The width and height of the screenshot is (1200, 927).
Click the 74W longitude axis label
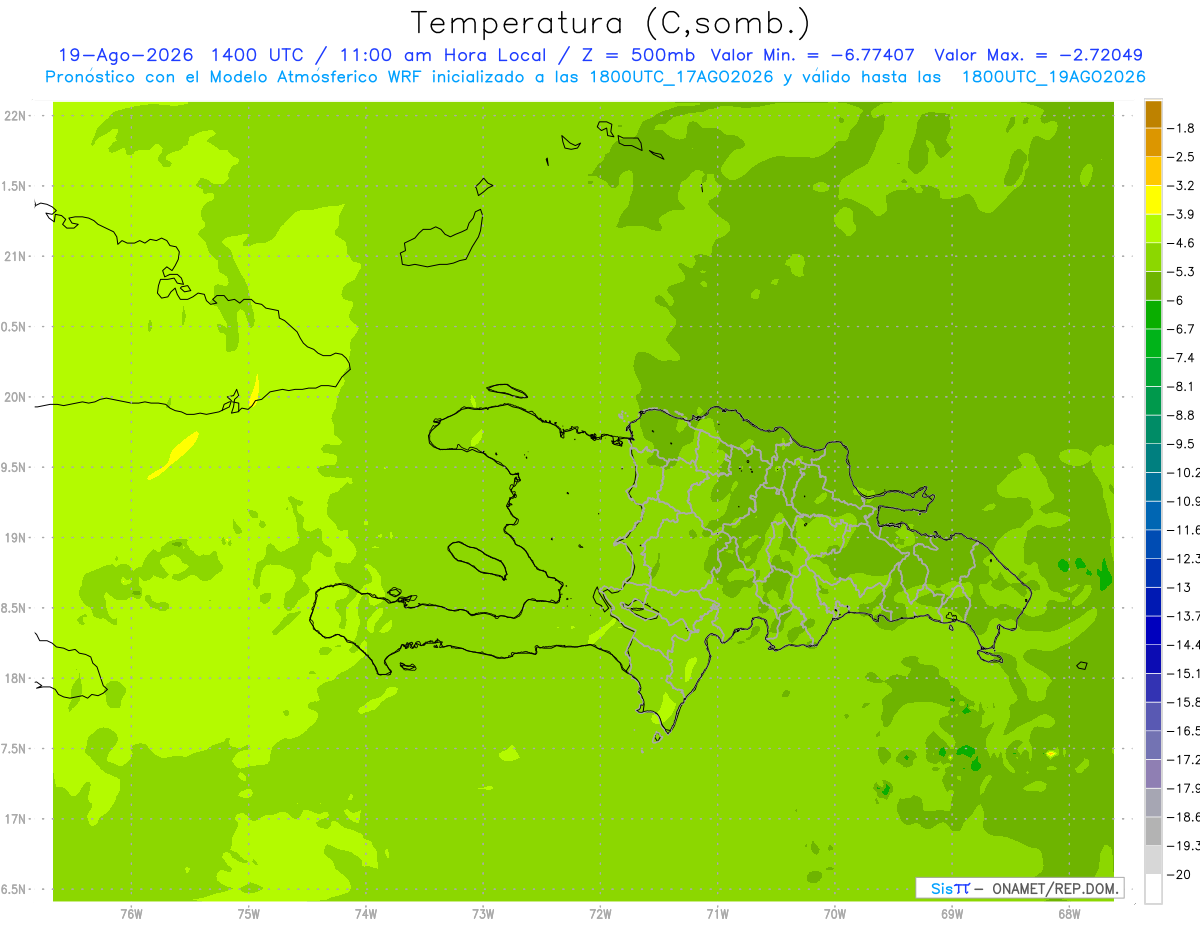click(365, 913)
